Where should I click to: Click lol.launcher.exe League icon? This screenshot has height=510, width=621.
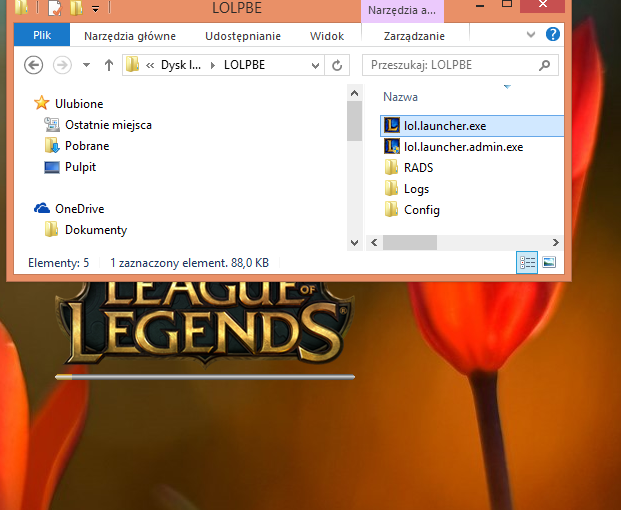pyautogui.click(x=392, y=126)
